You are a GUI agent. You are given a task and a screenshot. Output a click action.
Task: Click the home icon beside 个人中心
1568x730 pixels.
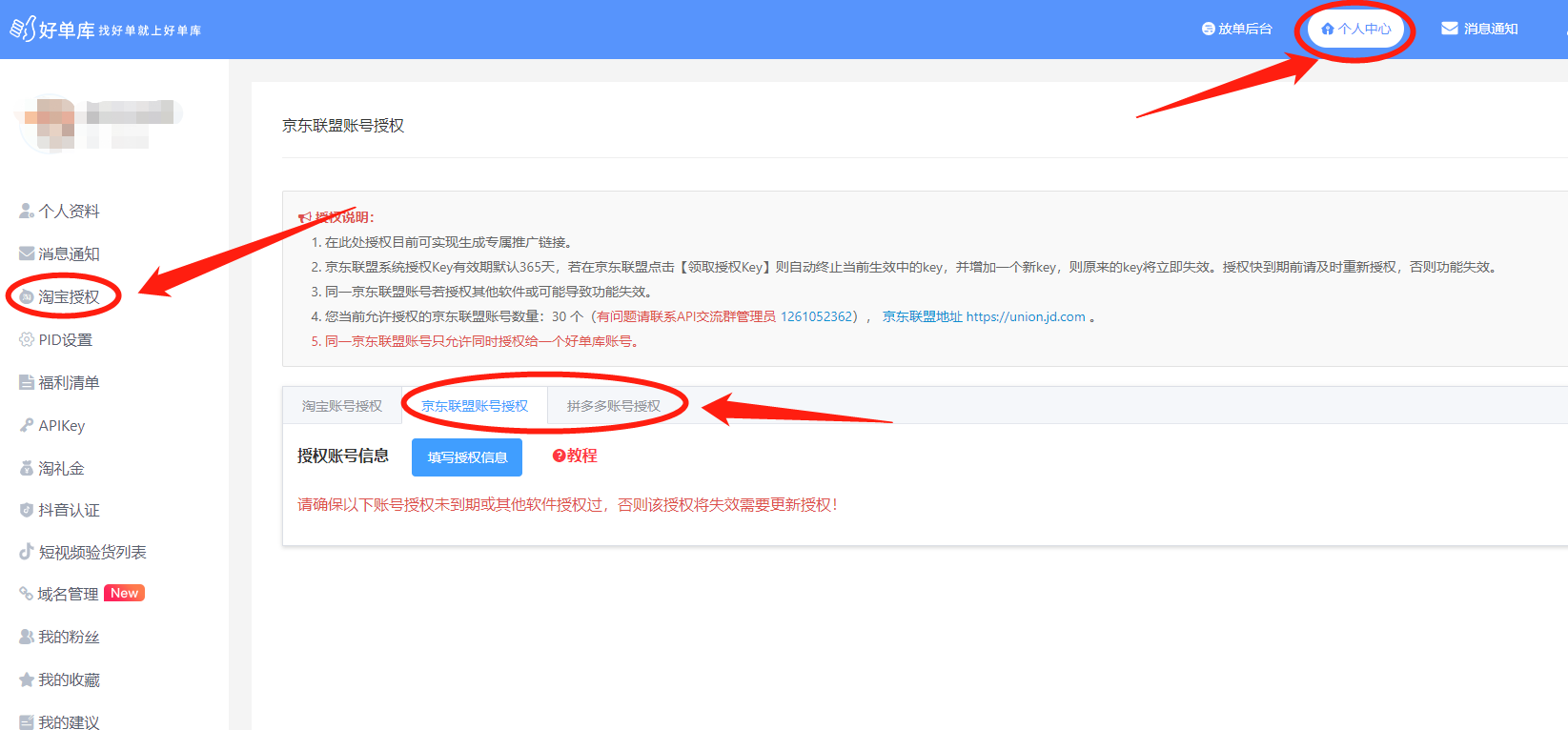coord(1328,30)
